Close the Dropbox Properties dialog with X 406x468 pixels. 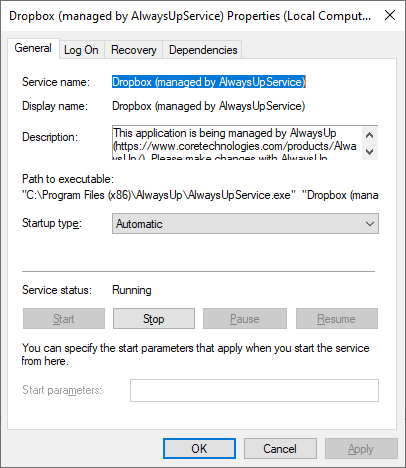390,15
